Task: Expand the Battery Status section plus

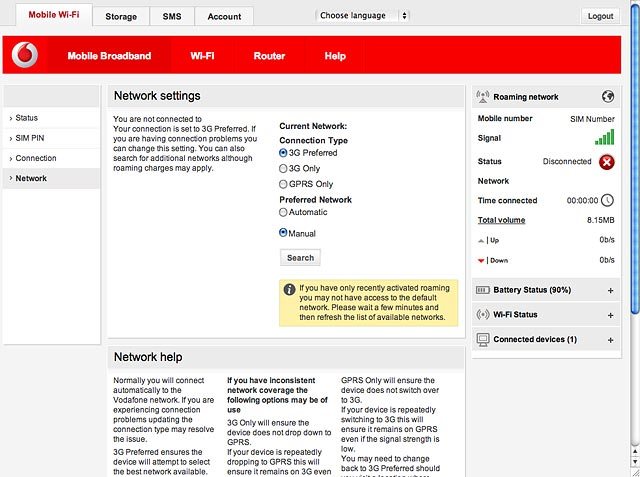Action: (611, 291)
